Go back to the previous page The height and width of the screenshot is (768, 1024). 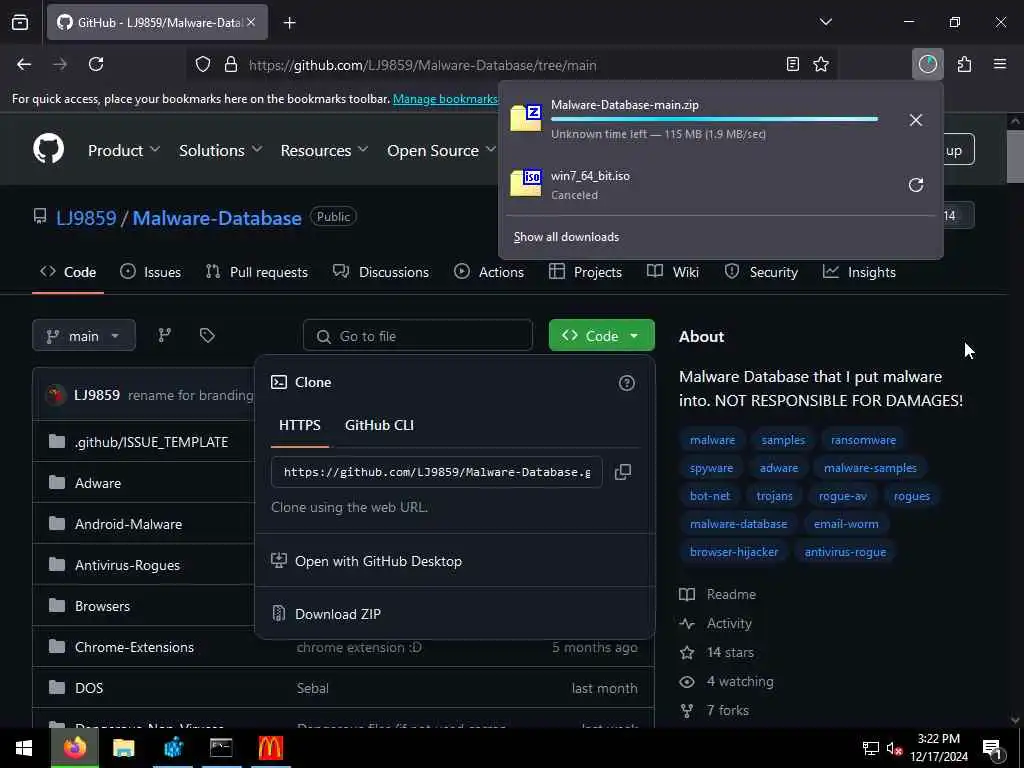24,64
